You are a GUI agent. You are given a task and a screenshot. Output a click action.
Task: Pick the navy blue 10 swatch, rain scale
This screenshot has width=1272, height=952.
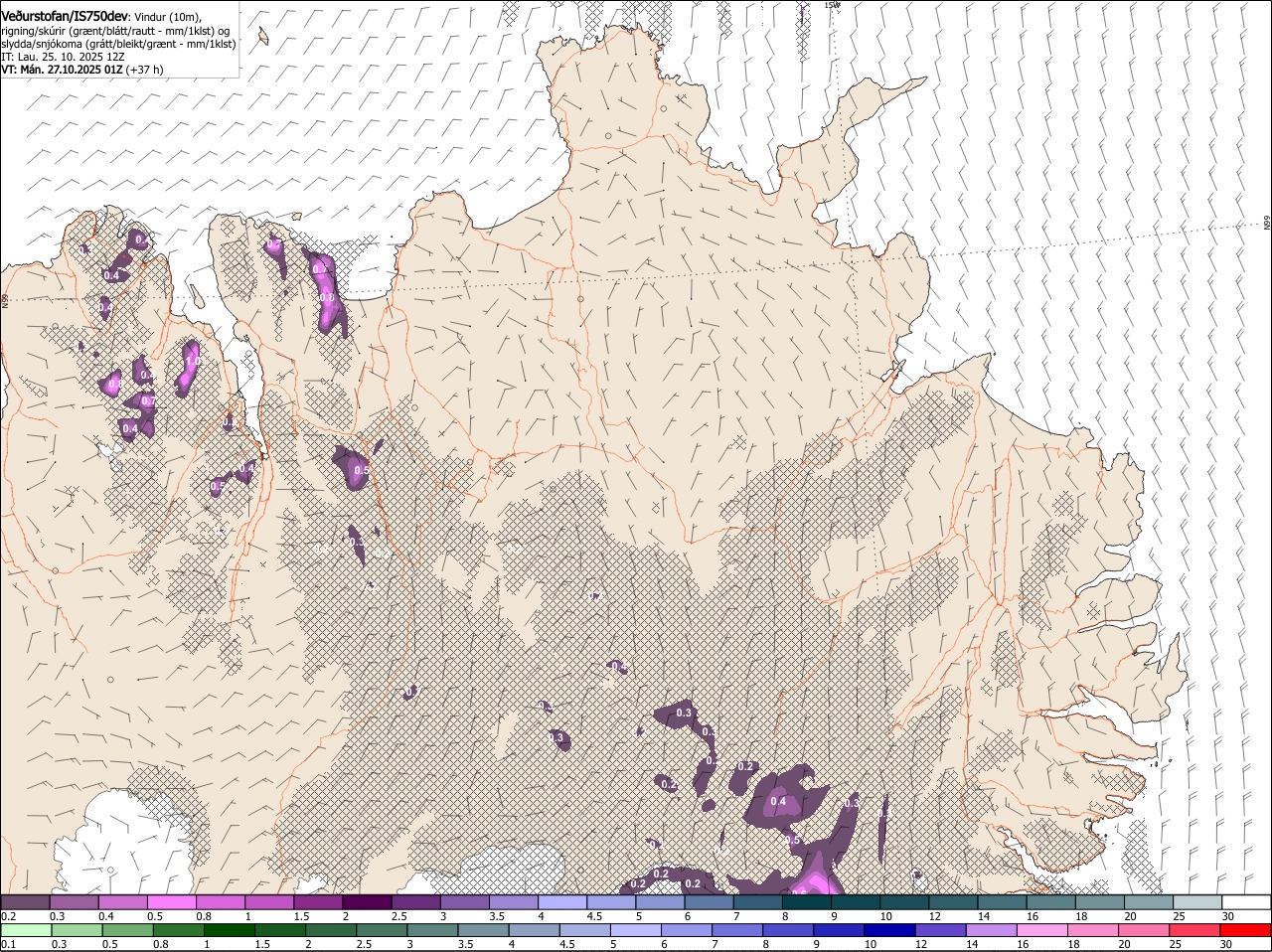(889, 930)
